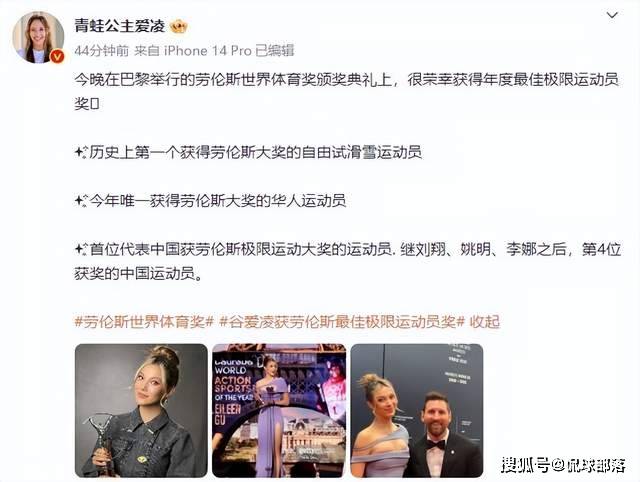Click the 来自 iPhone 14 Pro source
The height and width of the screenshot is (482, 640).
pos(193,51)
